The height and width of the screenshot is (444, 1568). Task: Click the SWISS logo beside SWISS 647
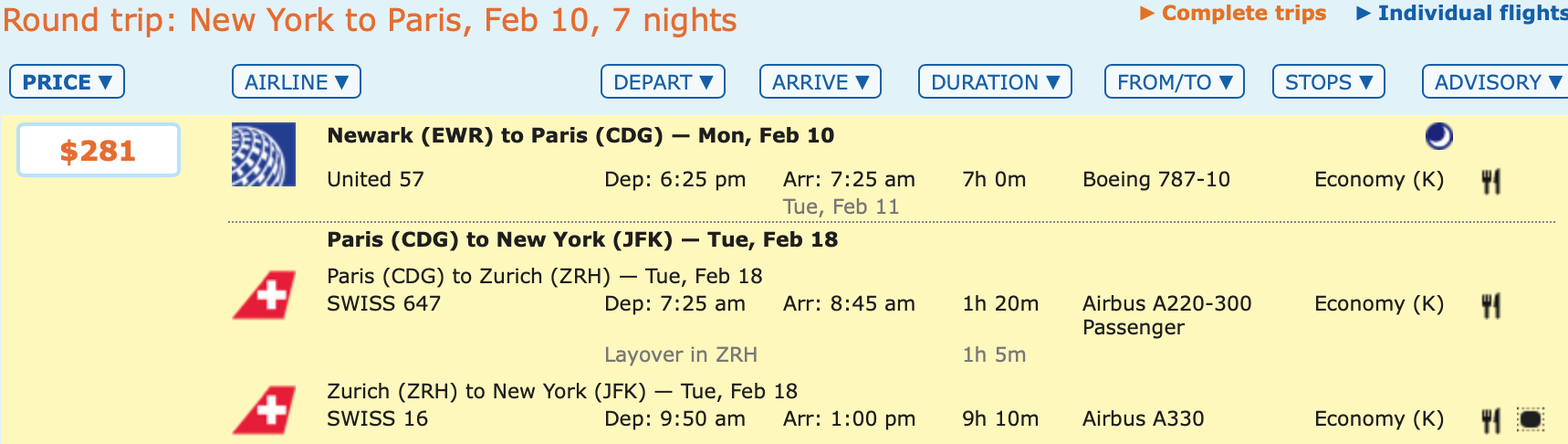point(264,295)
